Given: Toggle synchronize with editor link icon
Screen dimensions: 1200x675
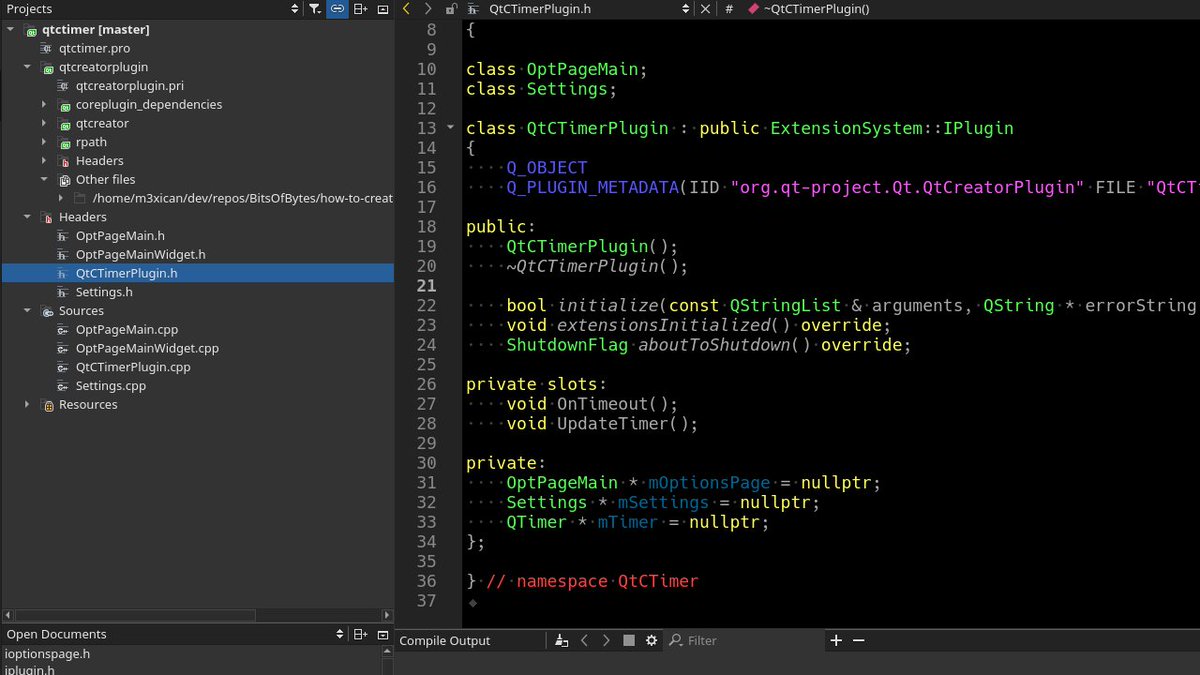Looking at the screenshot, I should [338, 9].
